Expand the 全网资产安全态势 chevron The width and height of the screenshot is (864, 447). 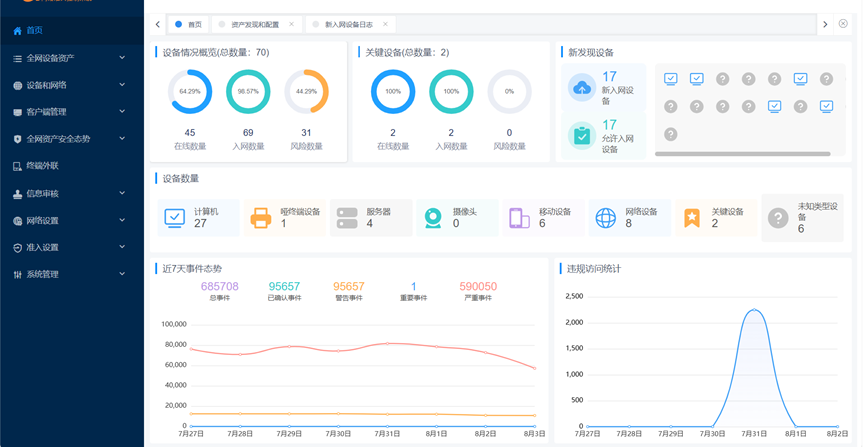(122, 138)
